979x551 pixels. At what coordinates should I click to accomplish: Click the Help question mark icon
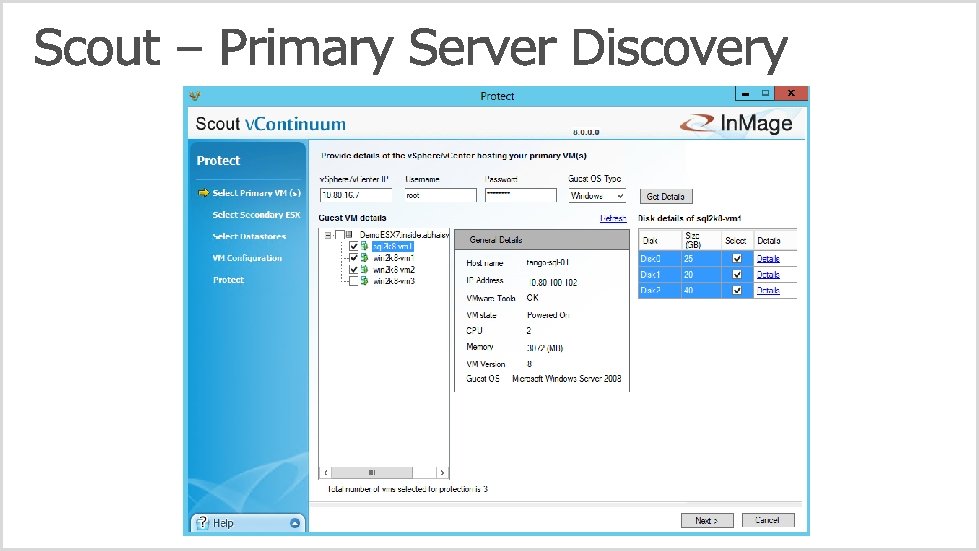tap(202, 523)
